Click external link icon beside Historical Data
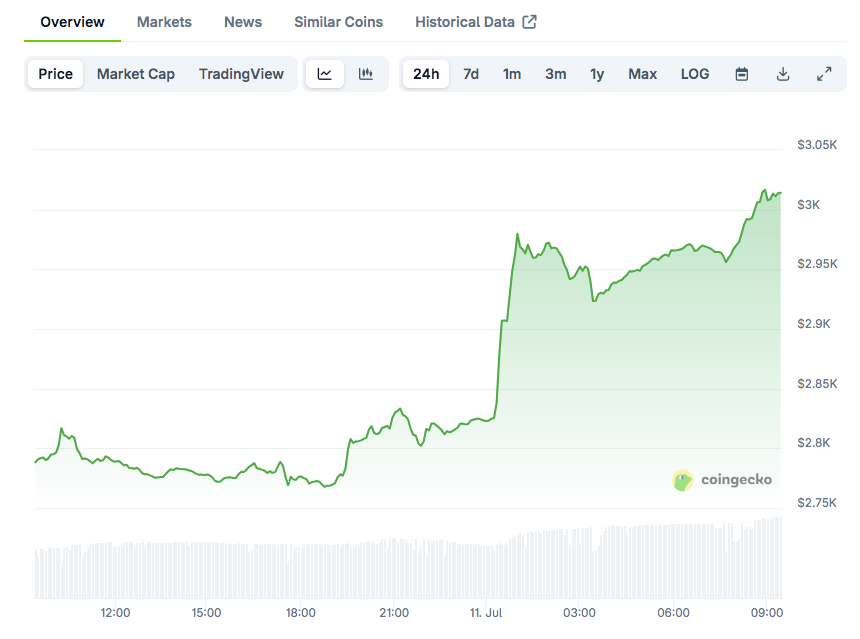Viewport: 860px width, 639px height. pyautogui.click(x=530, y=22)
